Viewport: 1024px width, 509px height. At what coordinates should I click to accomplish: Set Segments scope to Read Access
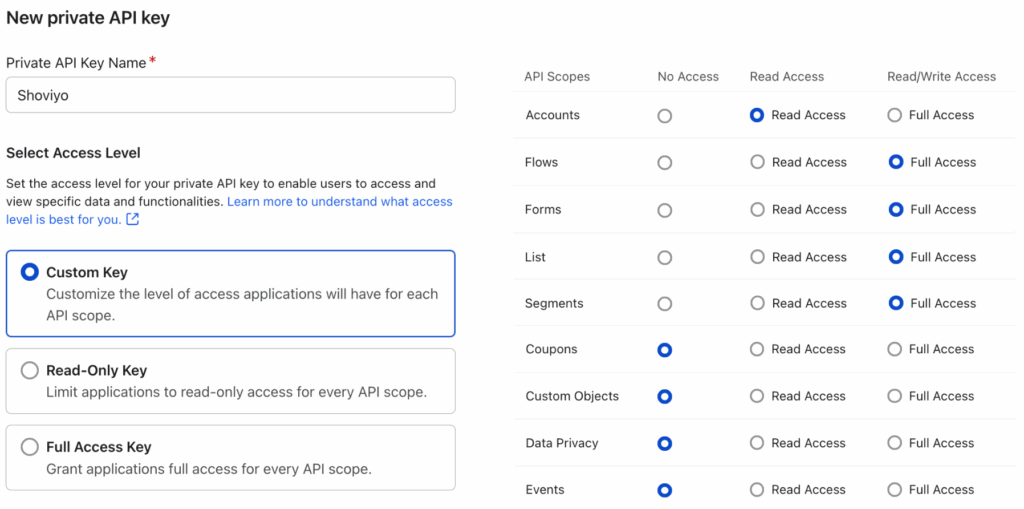point(758,303)
